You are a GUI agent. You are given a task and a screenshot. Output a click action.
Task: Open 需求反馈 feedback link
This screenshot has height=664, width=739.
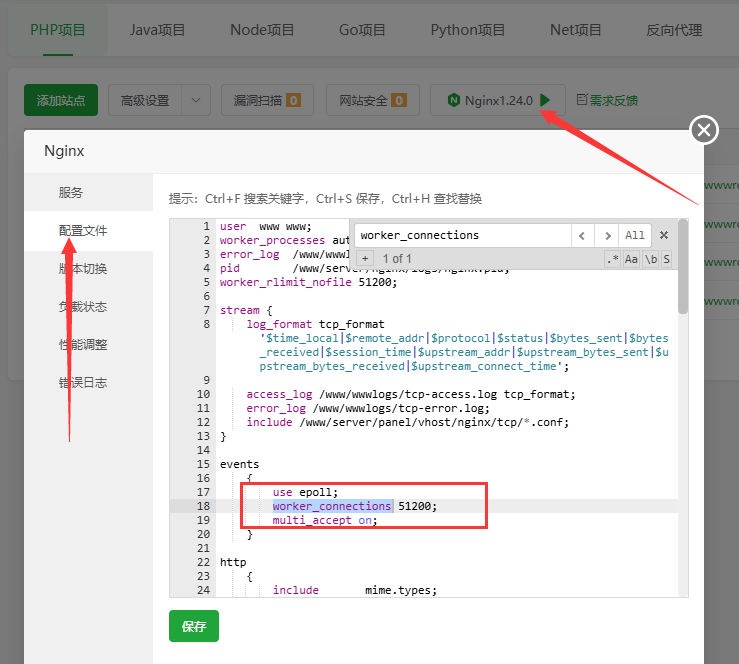[x=607, y=100]
